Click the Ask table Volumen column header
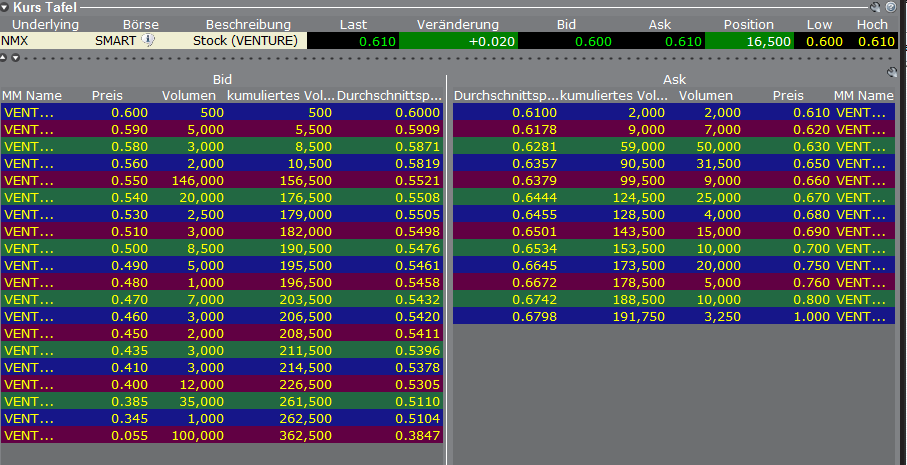Viewport: 907px width, 465px height. pyautogui.click(x=706, y=96)
